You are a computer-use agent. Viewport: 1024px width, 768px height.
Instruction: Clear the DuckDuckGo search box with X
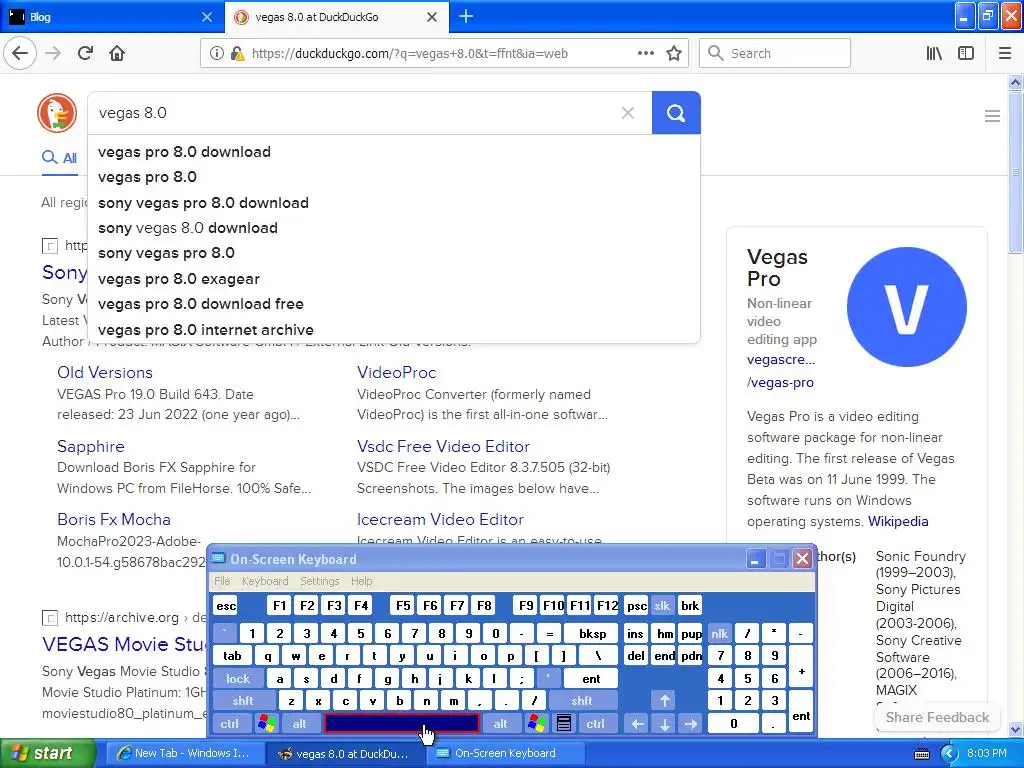click(x=628, y=113)
